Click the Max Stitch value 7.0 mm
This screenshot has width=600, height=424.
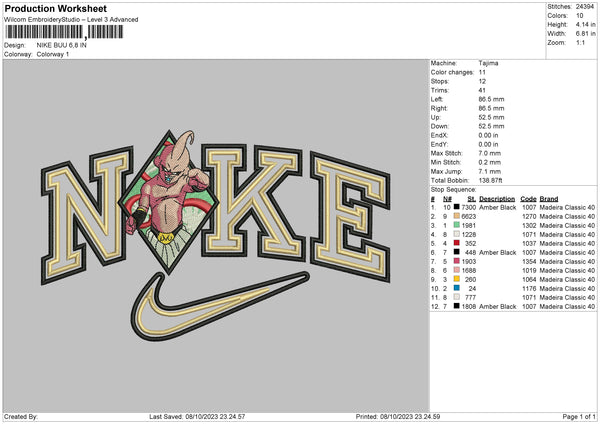[x=490, y=153]
